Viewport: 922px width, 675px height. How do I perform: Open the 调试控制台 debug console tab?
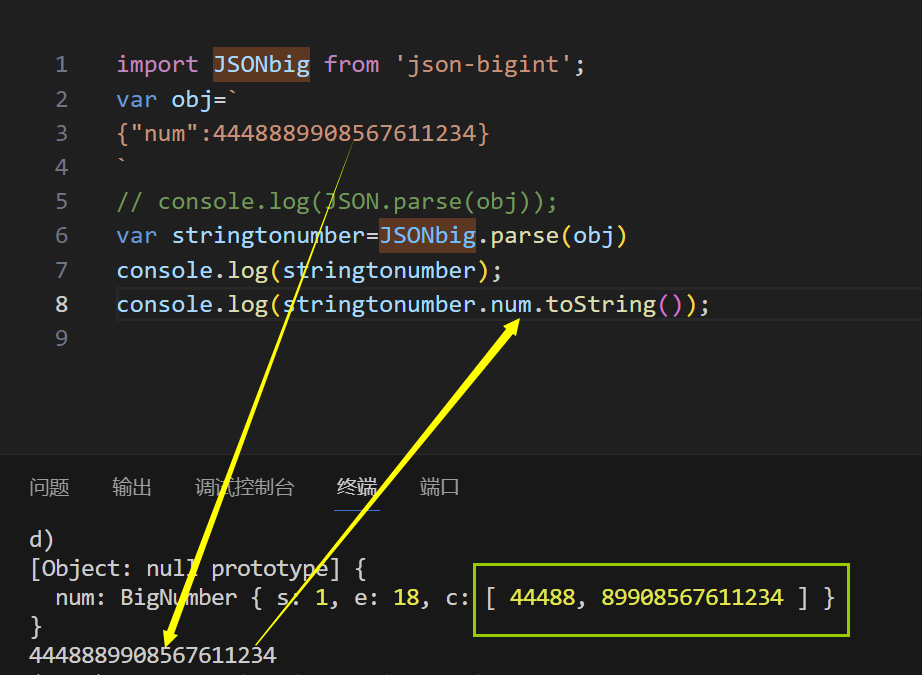pos(244,487)
